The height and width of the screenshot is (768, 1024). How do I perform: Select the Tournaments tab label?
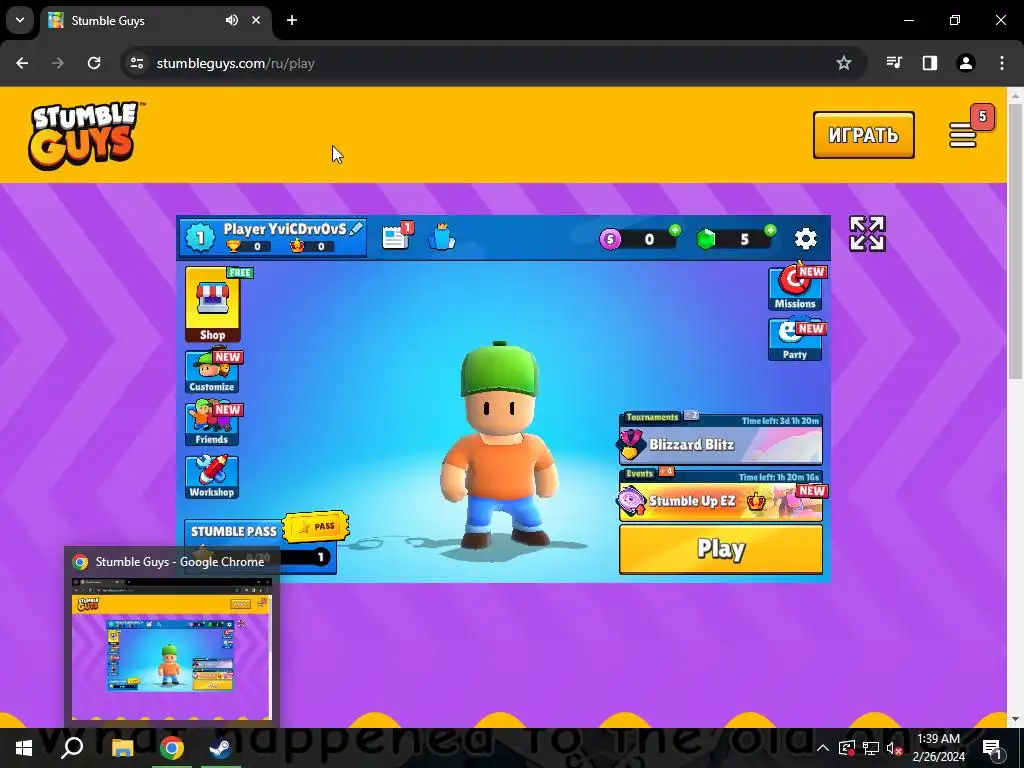(x=652, y=417)
